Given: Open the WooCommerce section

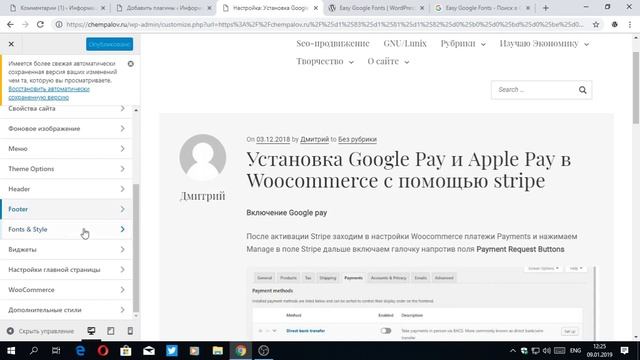Looking at the screenshot, I should (66, 290).
